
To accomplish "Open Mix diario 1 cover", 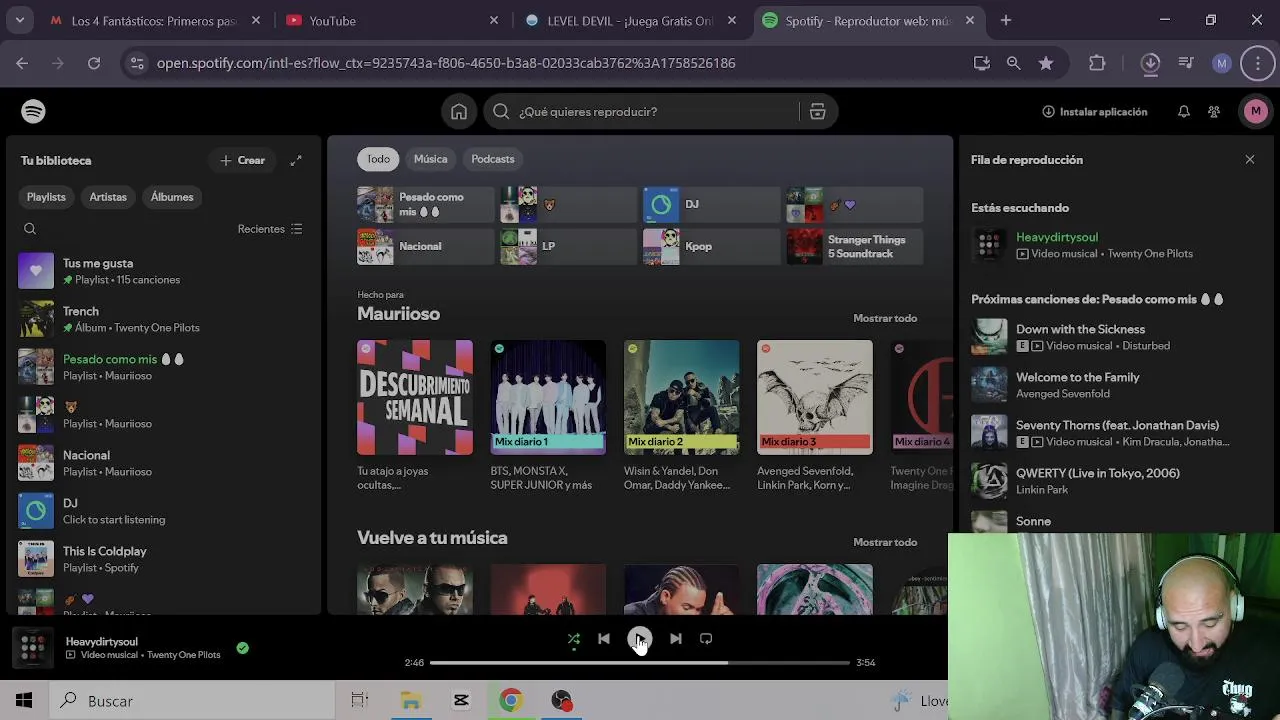I will 548,398.
